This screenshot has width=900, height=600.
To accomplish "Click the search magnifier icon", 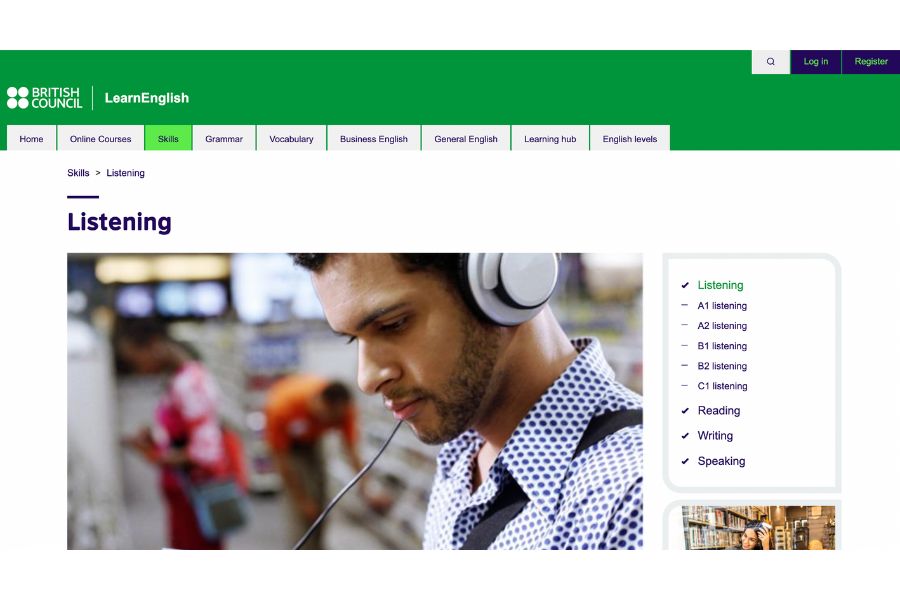I will (770, 61).
